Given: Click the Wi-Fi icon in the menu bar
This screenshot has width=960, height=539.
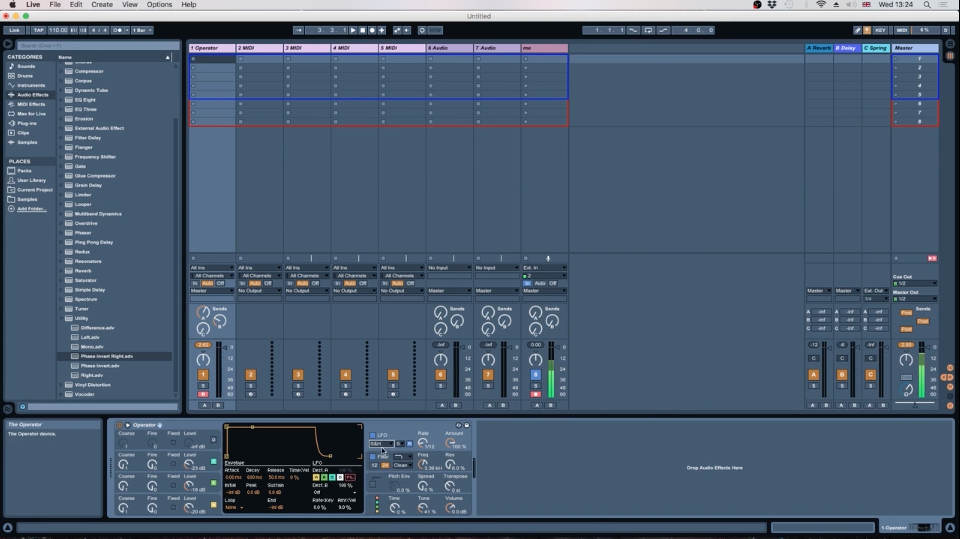Looking at the screenshot, I should [821, 4].
